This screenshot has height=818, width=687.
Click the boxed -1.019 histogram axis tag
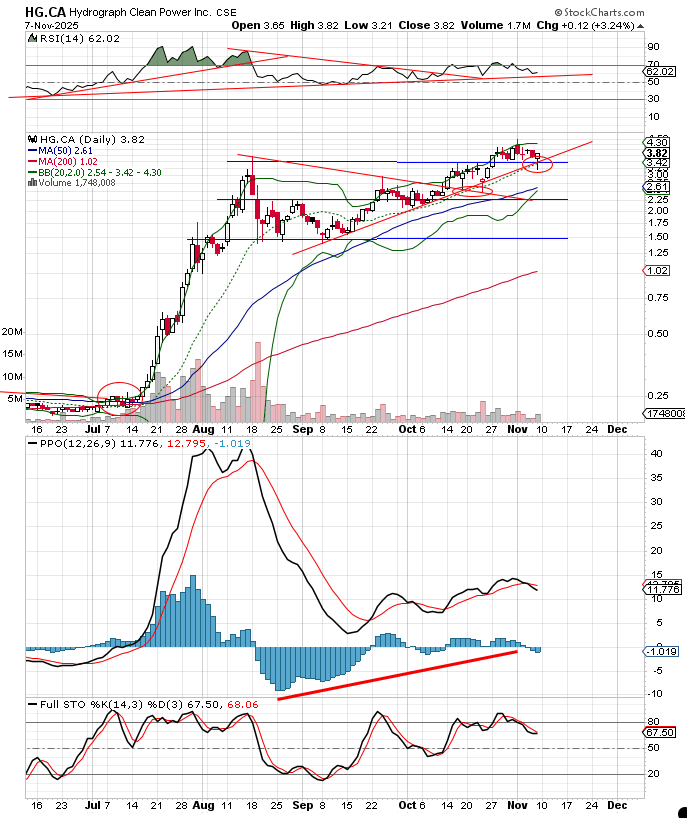pos(661,651)
